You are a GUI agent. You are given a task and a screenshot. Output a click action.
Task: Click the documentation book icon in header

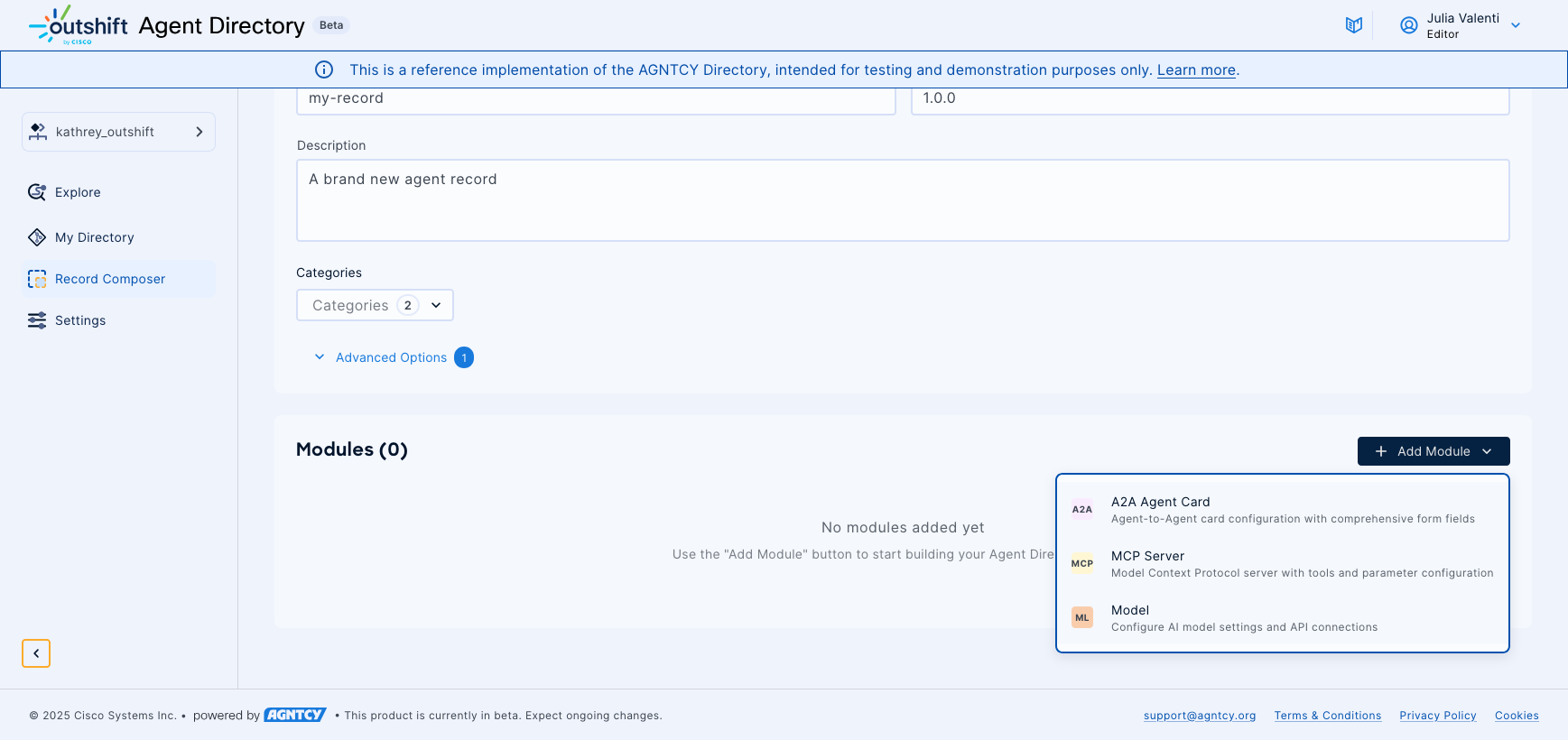tap(1353, 25)
